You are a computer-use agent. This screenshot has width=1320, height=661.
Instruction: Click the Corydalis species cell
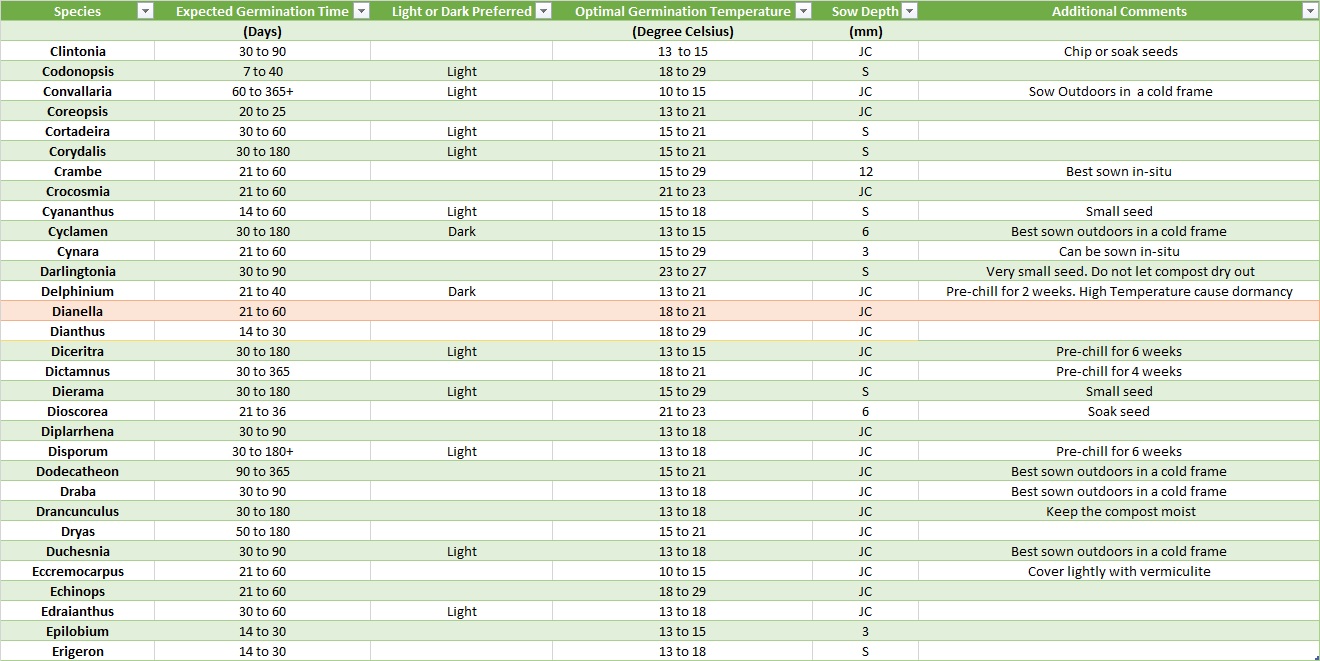78,151
